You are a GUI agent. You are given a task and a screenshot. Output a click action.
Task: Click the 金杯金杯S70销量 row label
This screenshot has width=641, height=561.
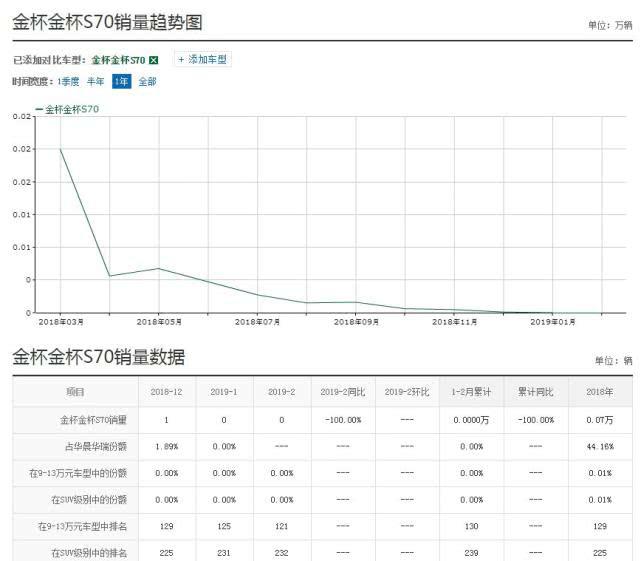tap(93, 420)
